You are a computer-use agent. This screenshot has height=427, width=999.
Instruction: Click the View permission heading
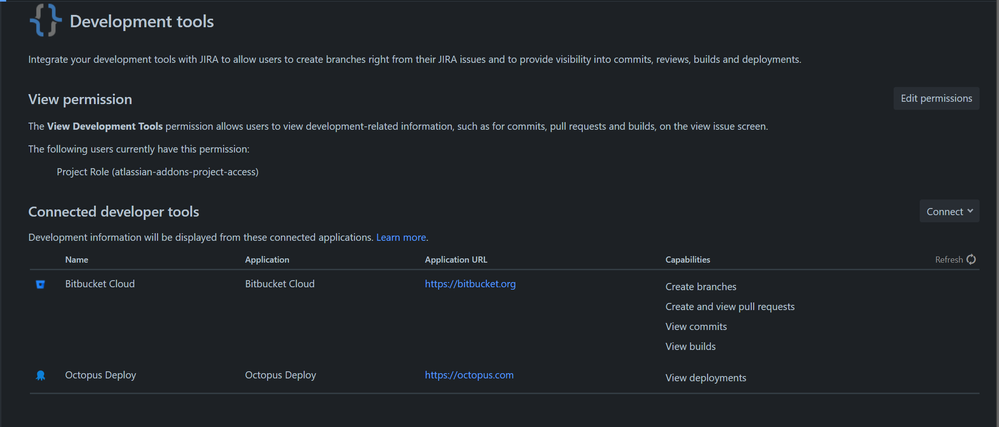pos(80,99)
